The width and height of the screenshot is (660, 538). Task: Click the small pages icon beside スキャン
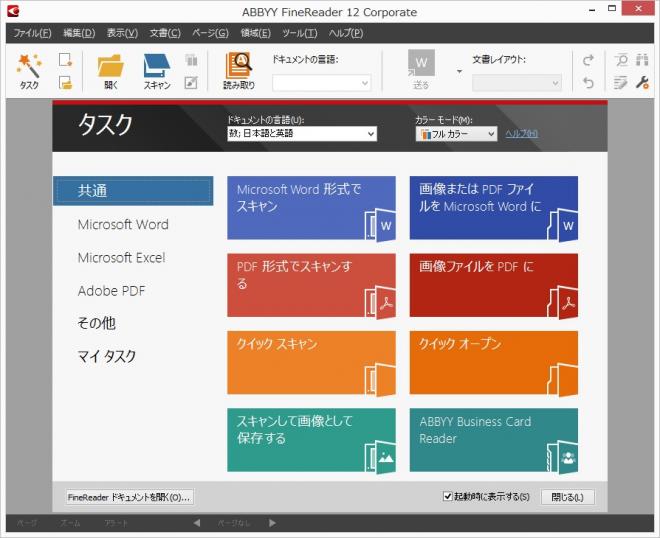[x=192, y=60]
